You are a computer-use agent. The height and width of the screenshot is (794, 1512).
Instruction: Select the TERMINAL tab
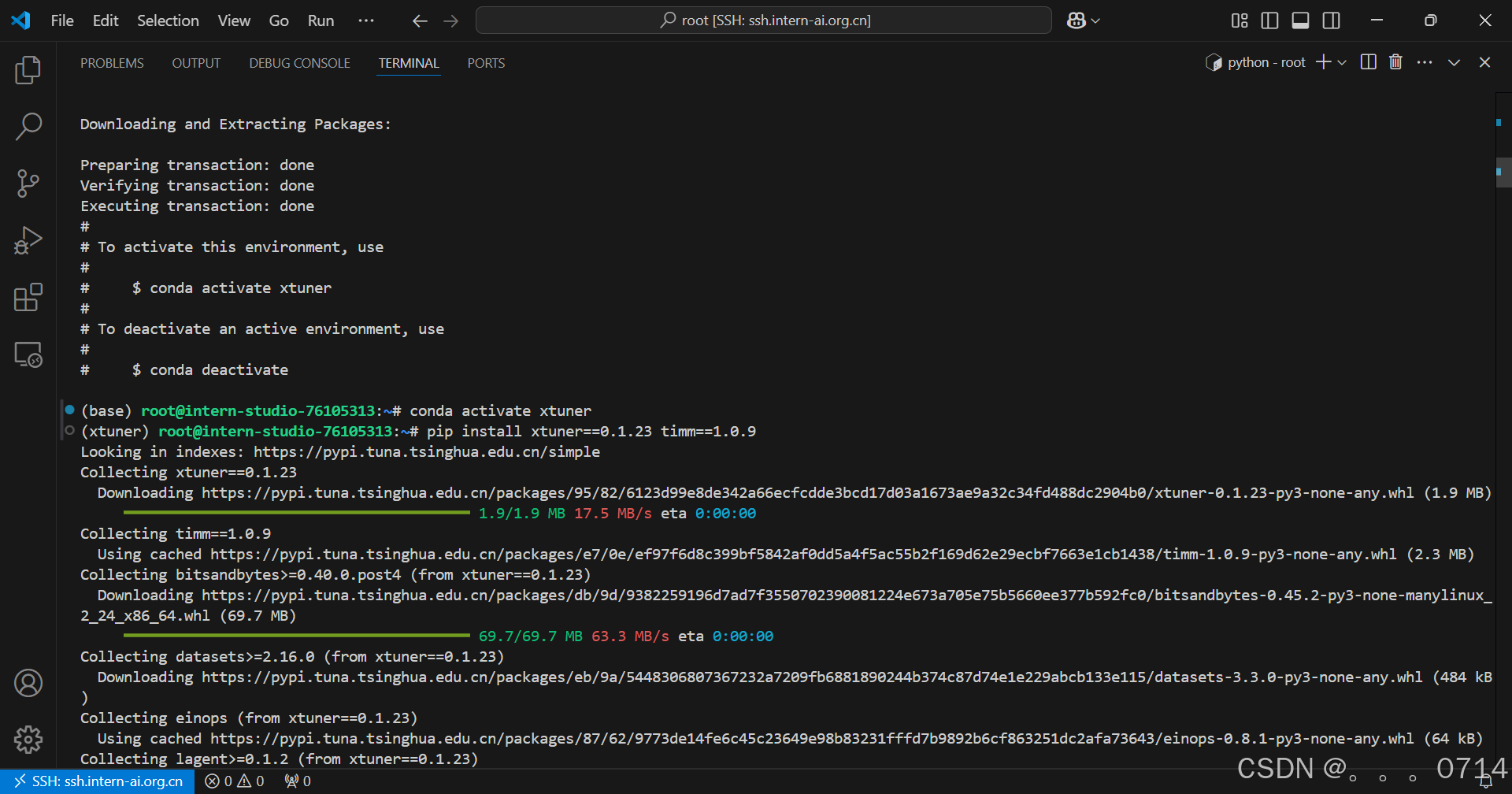[x=409, y=63]
